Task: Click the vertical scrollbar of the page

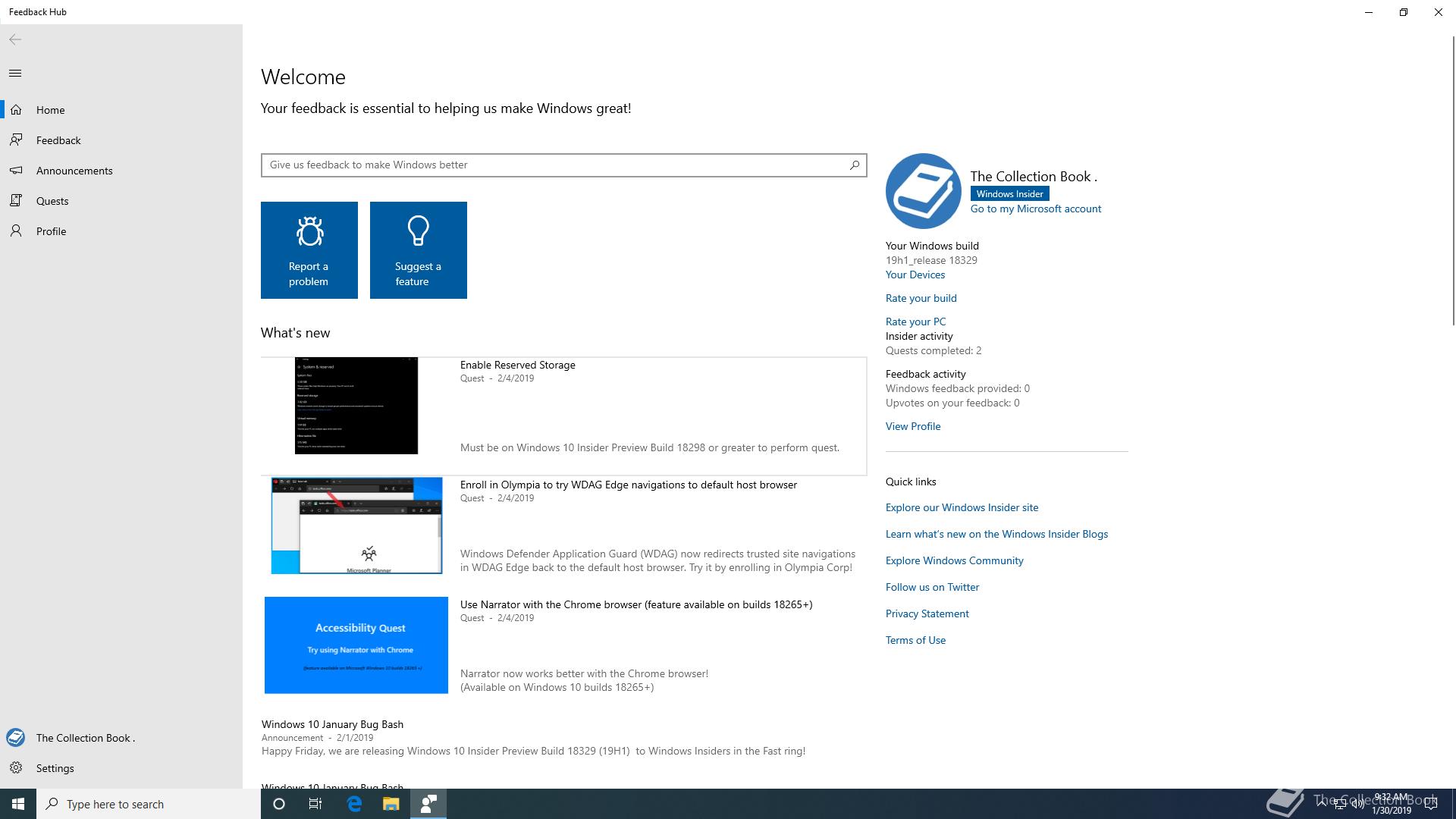Action: (1452, 182)
